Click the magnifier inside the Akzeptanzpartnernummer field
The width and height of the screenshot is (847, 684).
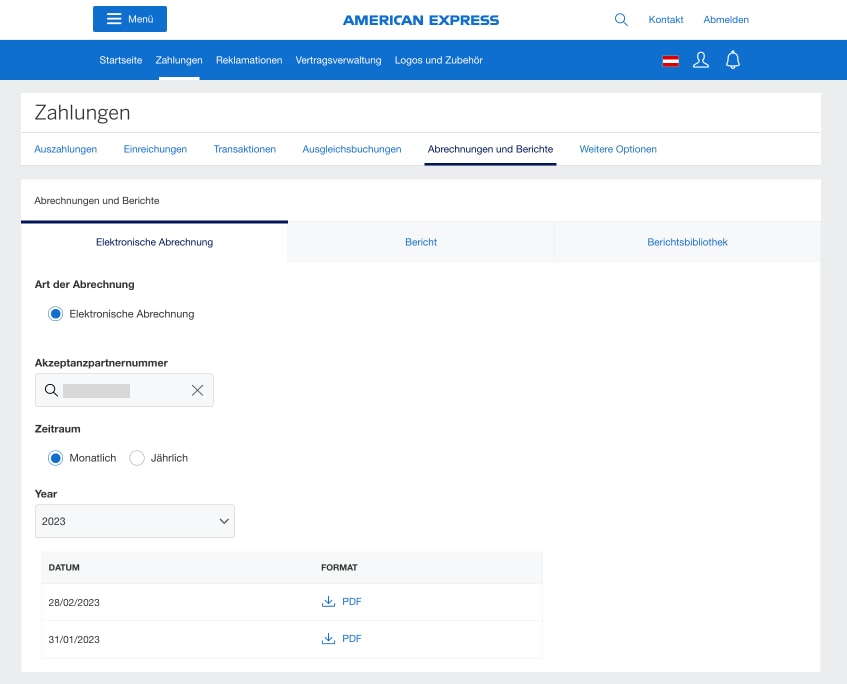[51, 389]
